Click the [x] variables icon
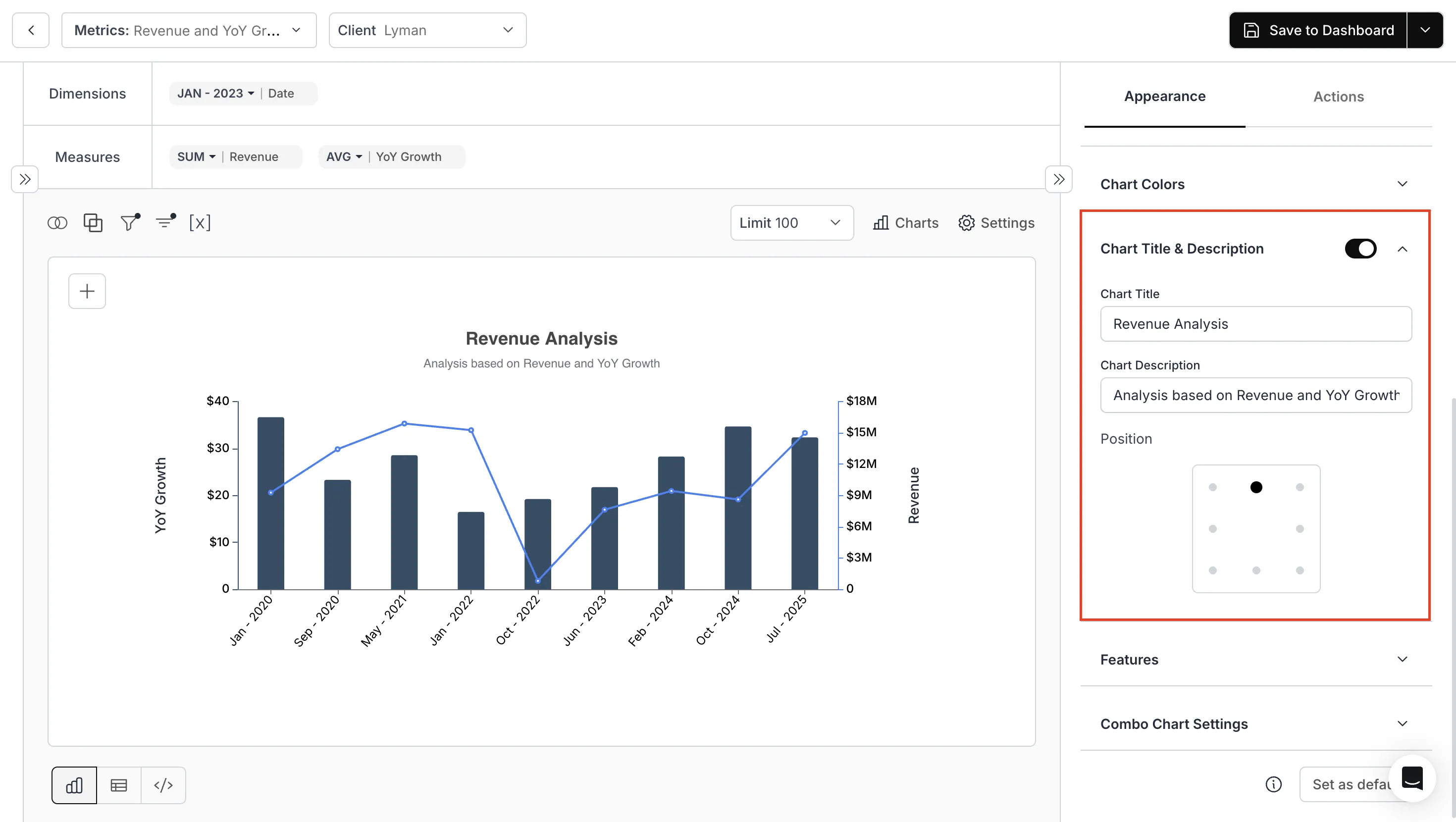The height and width of the screenshot is (822, 1456). pos(200,223)
